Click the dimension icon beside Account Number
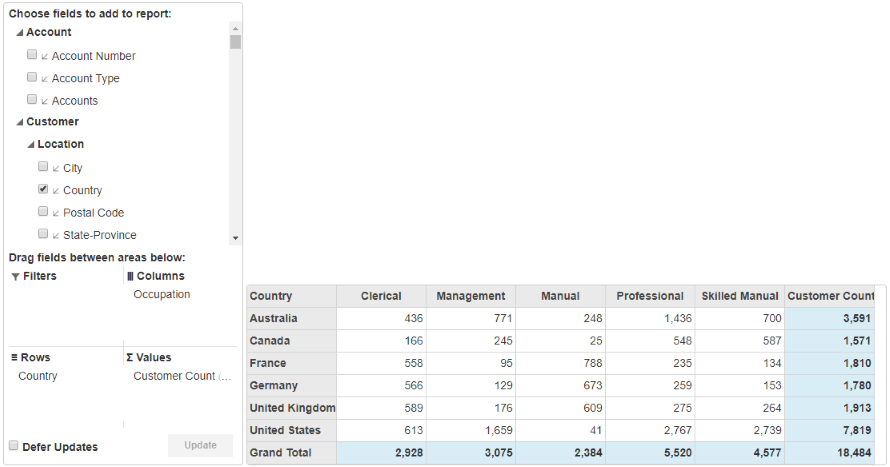The width and height of the screenshot is (890, 467). [45, 57]
